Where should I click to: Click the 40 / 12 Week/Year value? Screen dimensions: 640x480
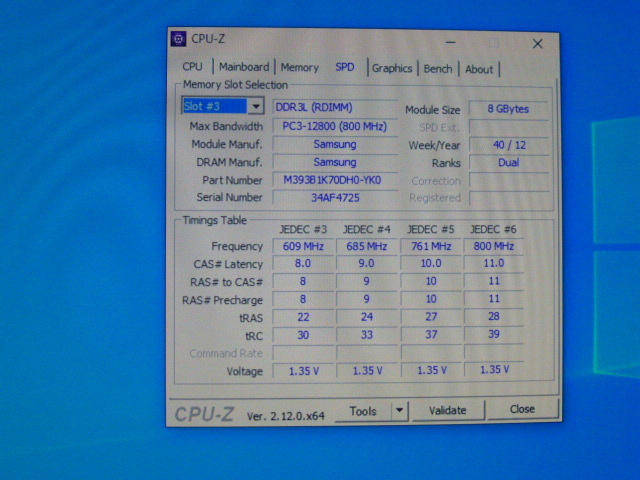[509, 145]
